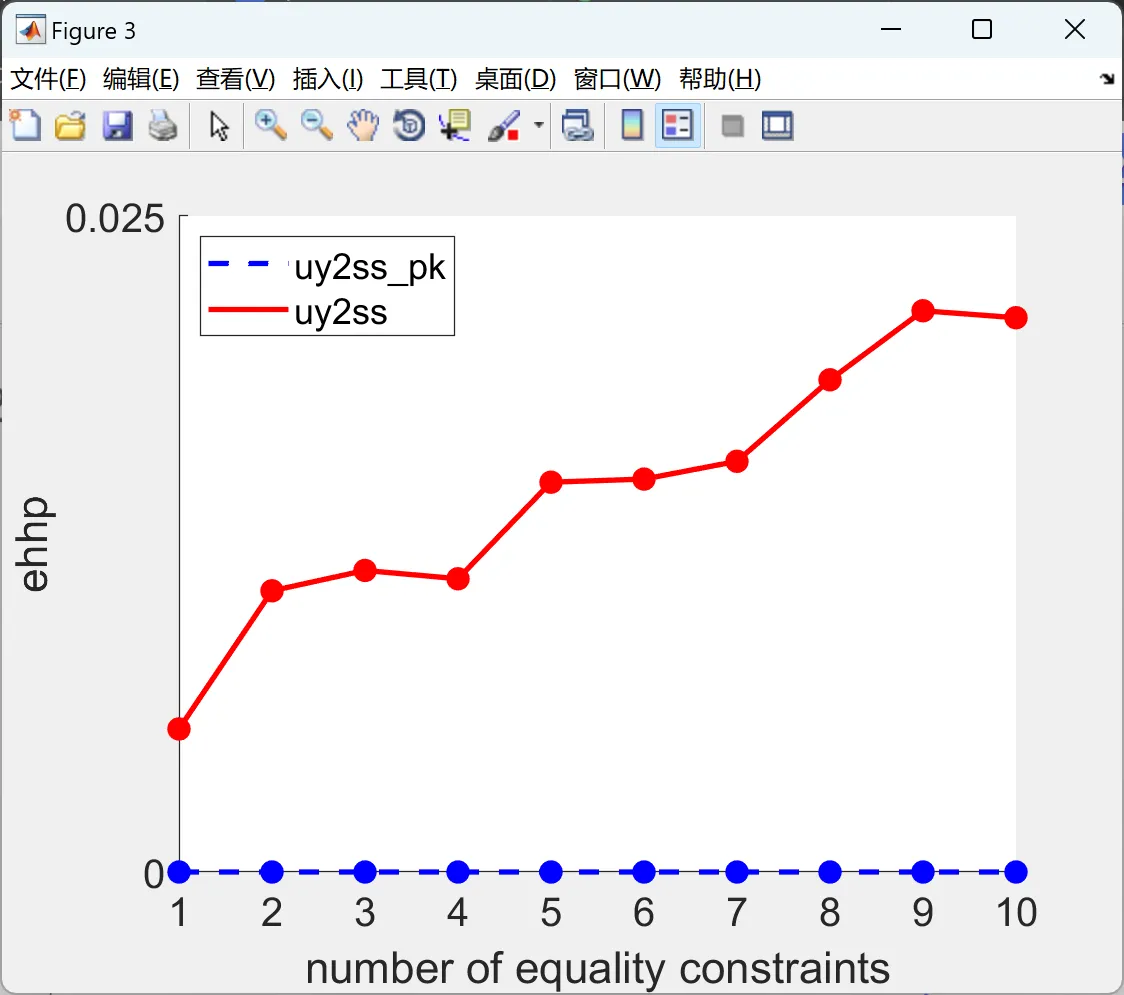Click the 0.025 y-axis tick label
The height and width of the screenshot is (995, 1124).
[115, 219]
